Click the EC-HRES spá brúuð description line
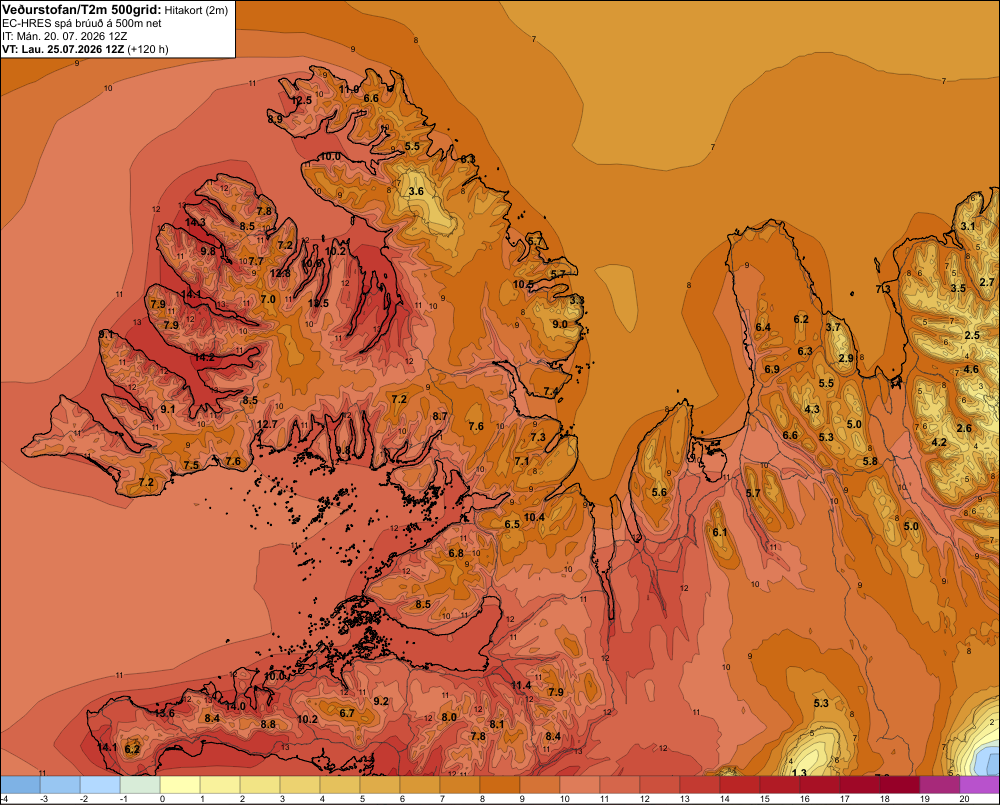The image size is (1000, 805). (x=82, y=24)
